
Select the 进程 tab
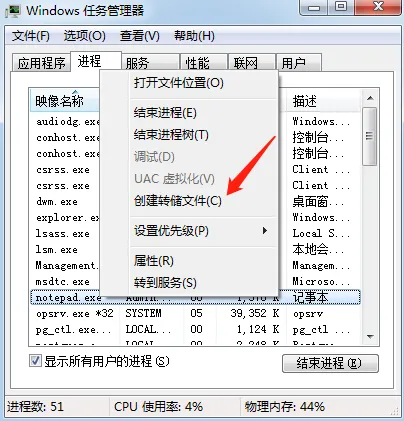96,61
